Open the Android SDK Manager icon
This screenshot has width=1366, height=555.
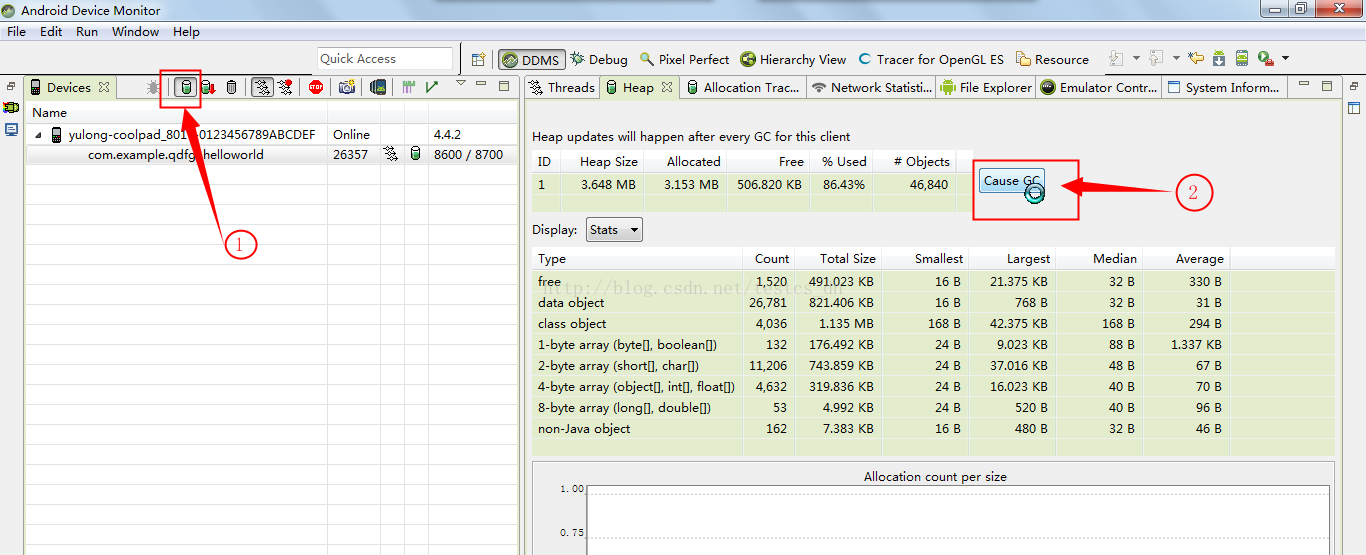(1219, 59)
